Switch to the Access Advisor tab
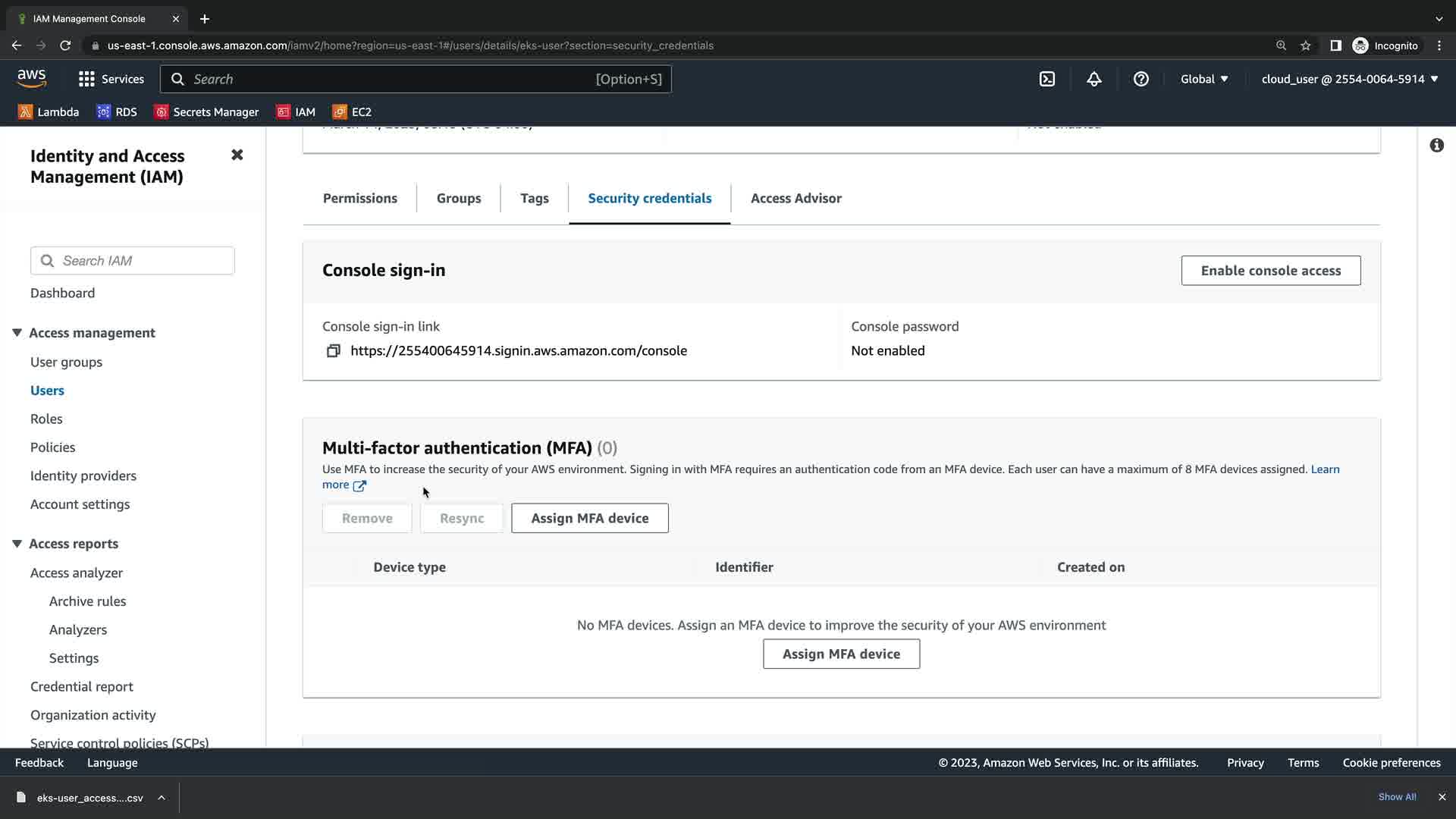Screen dimensions: 1456x819 coord(795,198)
